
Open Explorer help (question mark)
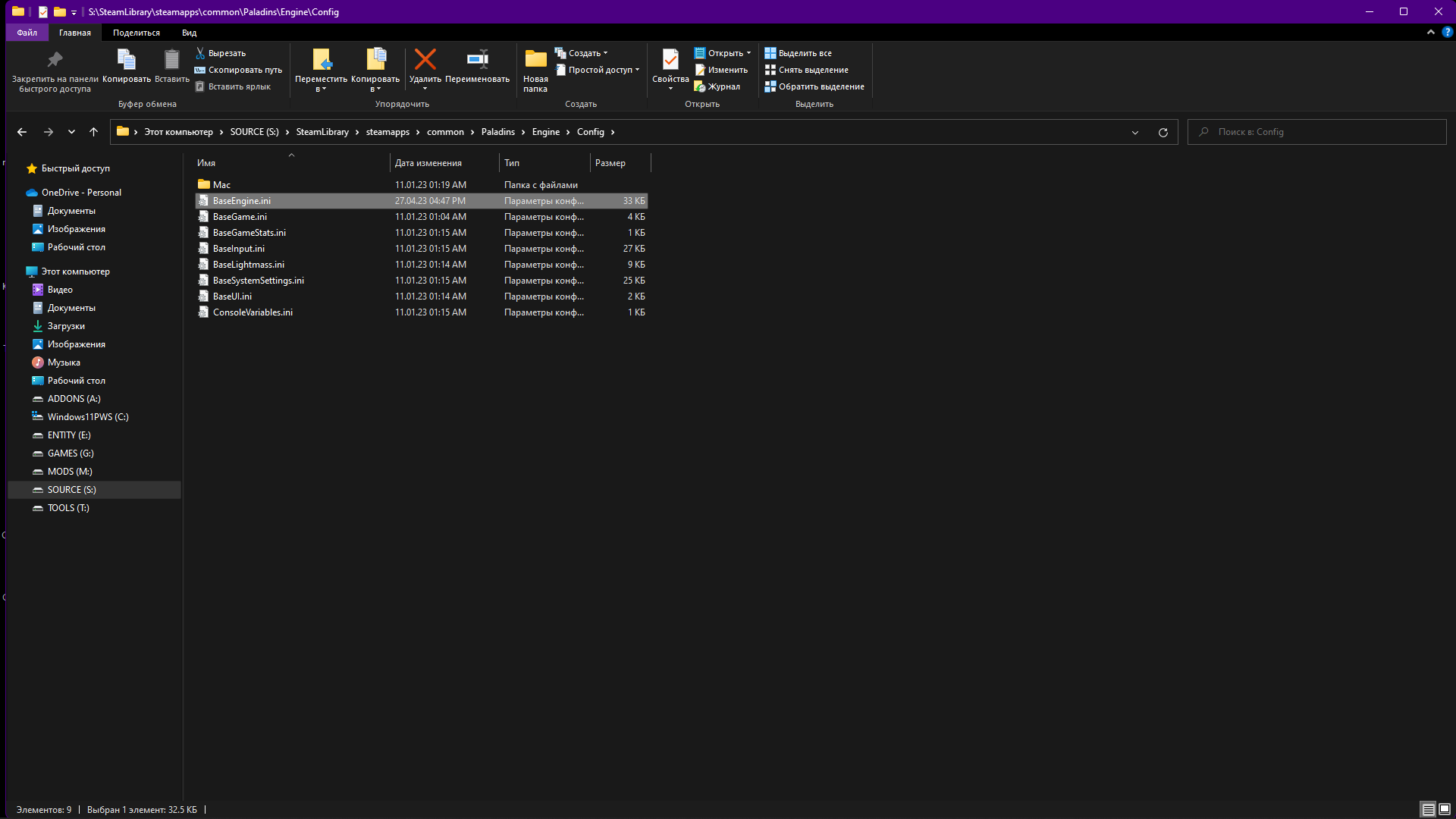1447,33
